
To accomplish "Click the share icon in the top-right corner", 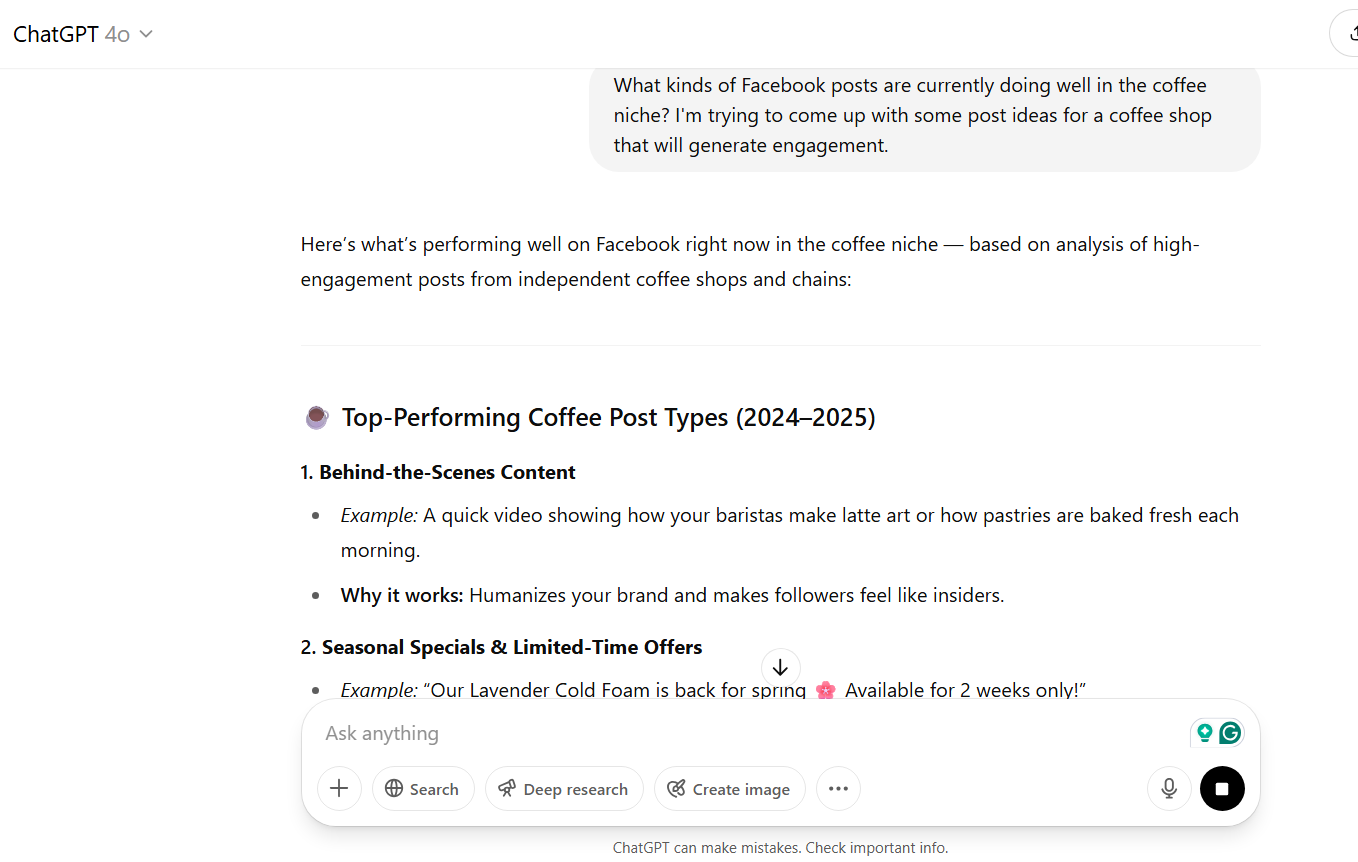I will click(x=1347, y=34).
